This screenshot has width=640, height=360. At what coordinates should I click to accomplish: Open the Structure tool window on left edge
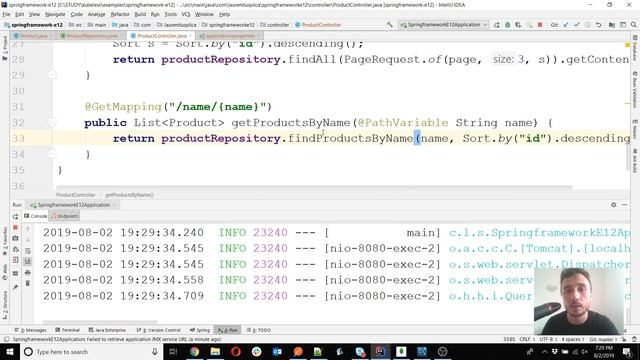click(5, 304)
